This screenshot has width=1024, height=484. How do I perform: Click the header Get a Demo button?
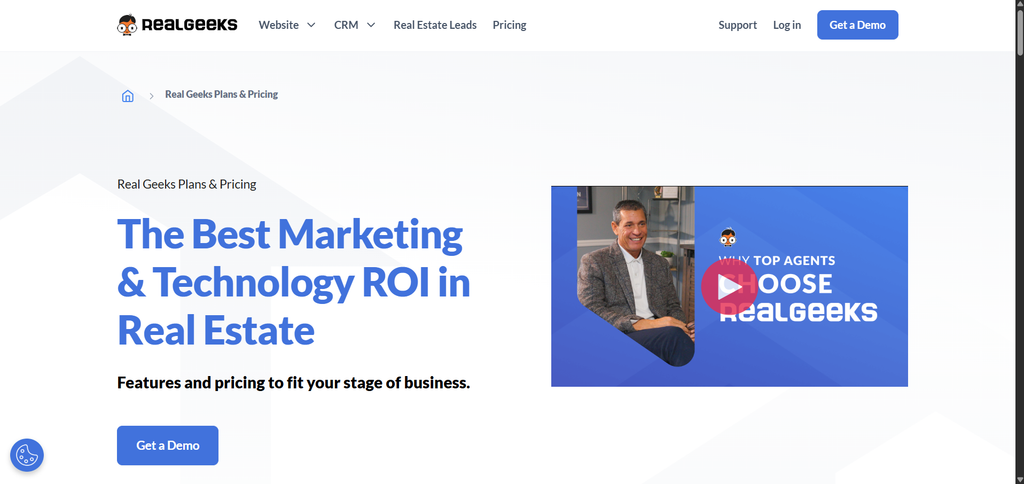pyautogui.click(x=857, y=25)
